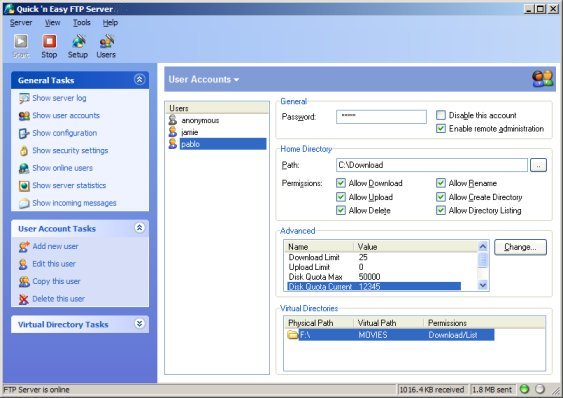Click the Delete this user icon
The height and width of the screenshot is (398, 563).
[24, 299]
